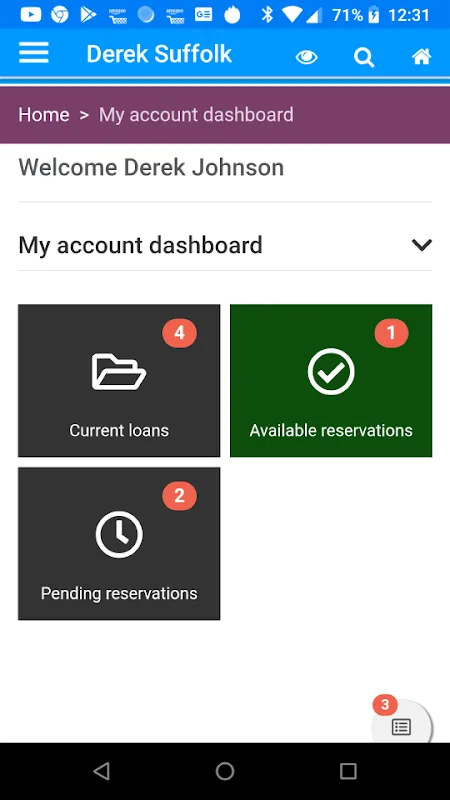Tap the eye accessibility icon
The height and width of the screenshot is (800, 450).
click(x=307, y=57)
